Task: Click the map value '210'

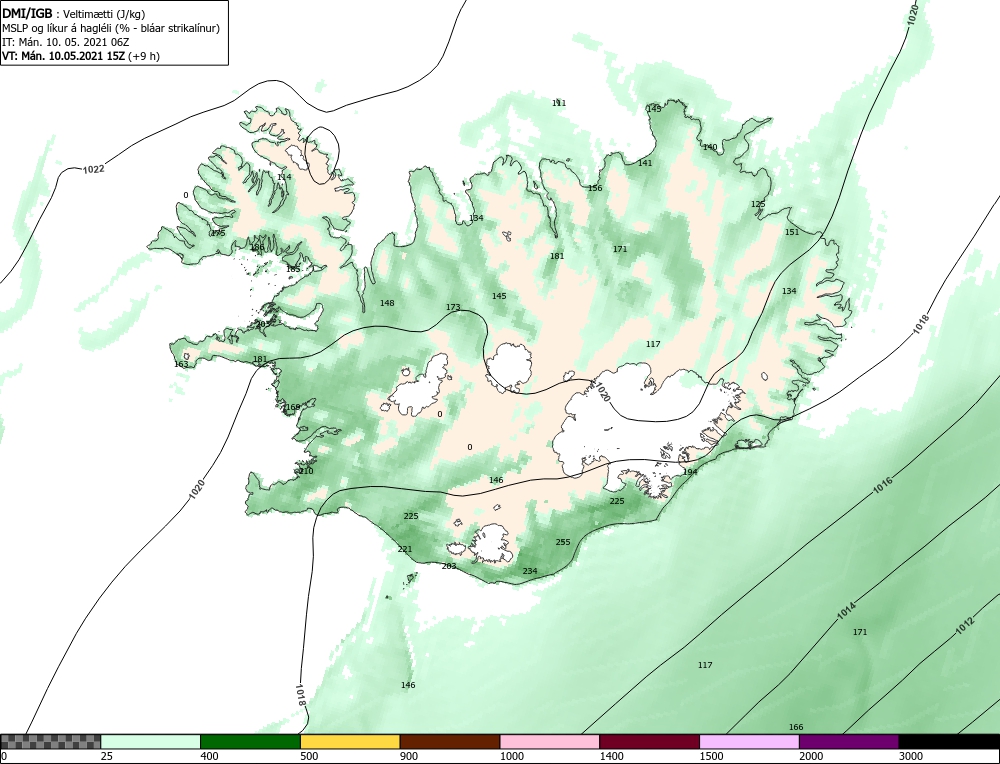Action: point(306,471)
